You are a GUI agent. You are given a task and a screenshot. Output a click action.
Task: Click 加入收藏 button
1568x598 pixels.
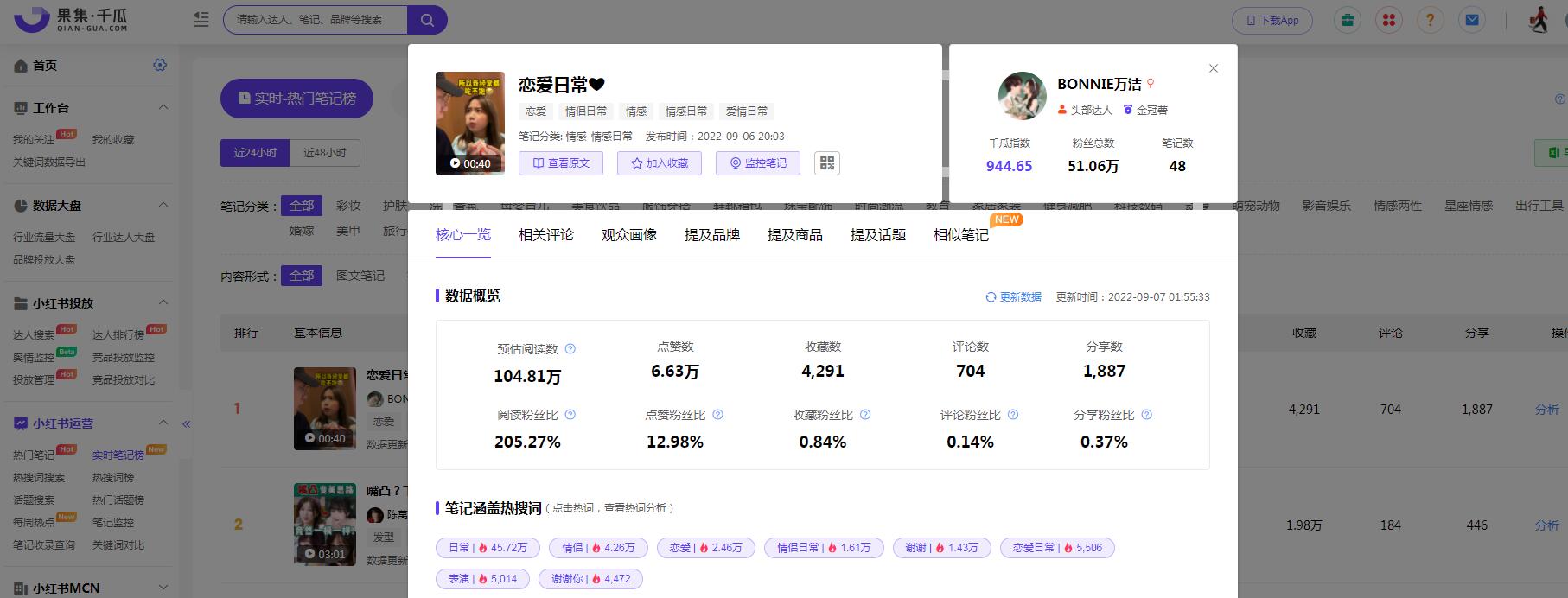click(x=660, y=162)
